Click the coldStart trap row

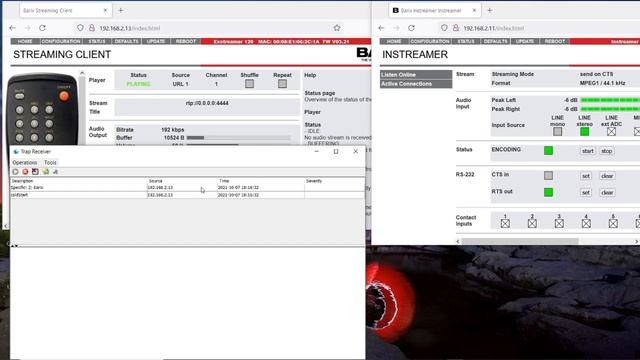tap(187, 195)
